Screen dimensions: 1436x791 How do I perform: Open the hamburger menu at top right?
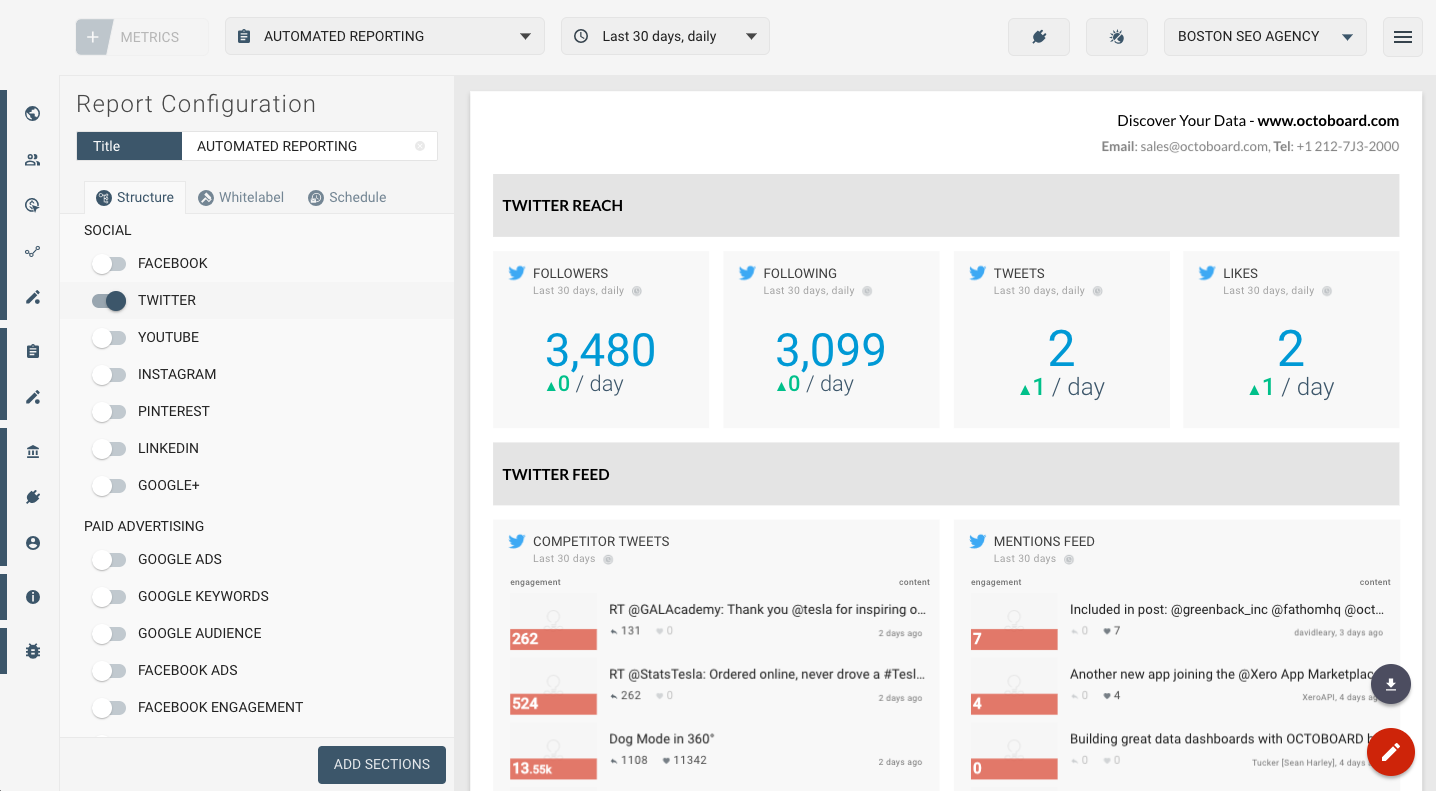[1403, 37]
